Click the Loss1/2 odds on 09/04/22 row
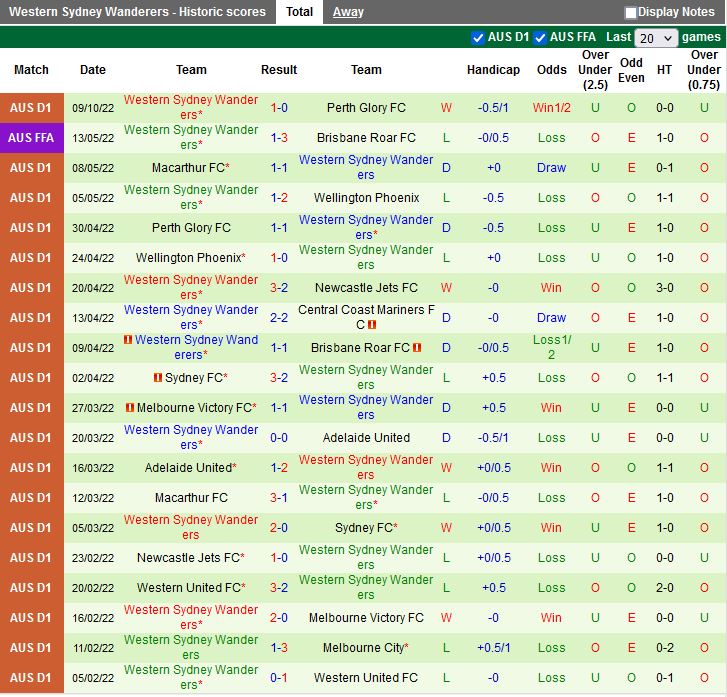 [x=551, y=347]
